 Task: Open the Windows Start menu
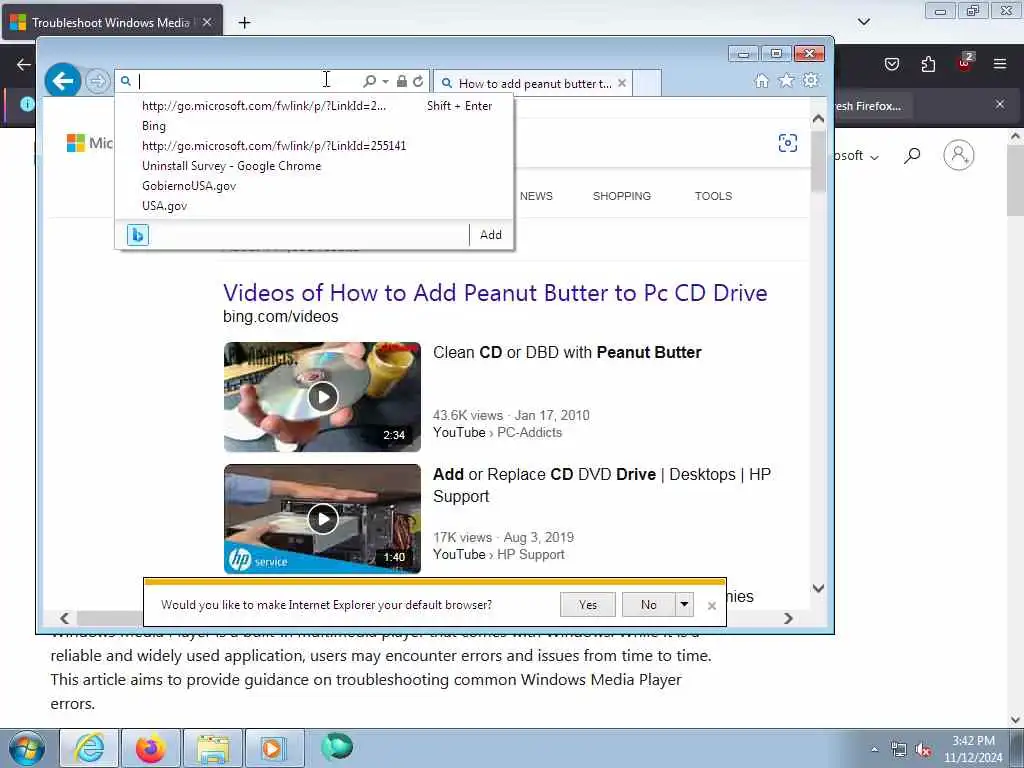point(27,748)
